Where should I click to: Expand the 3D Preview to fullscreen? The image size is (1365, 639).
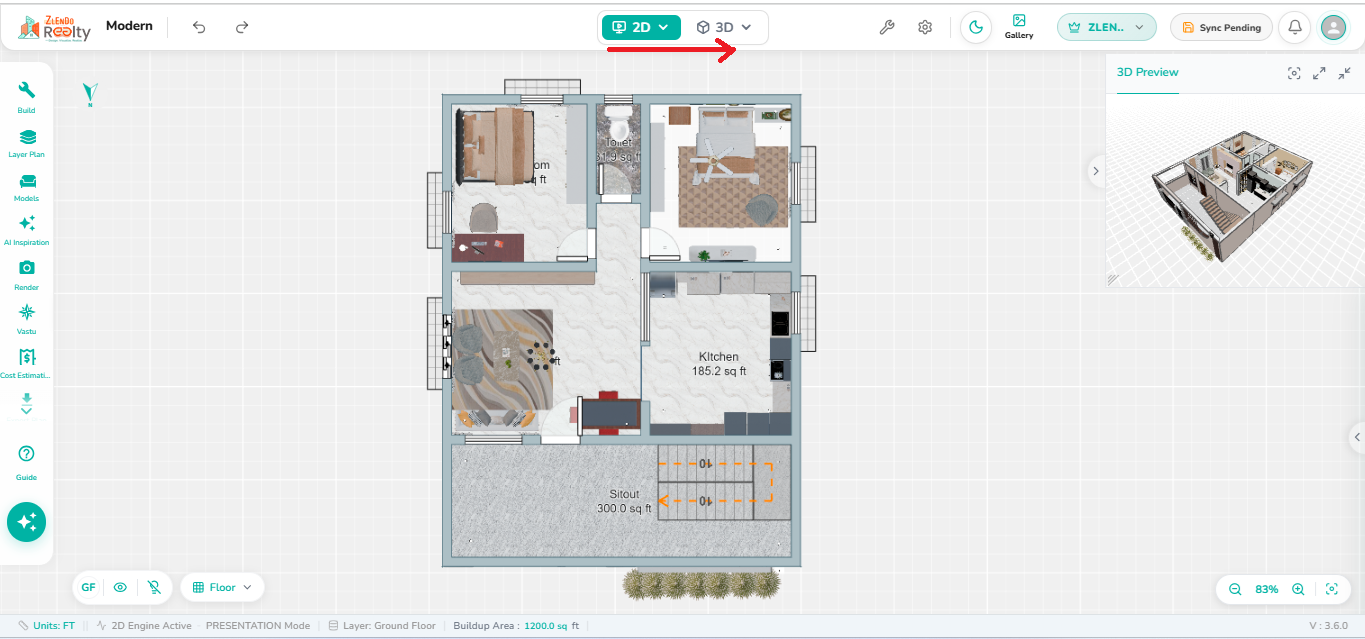point(1319,73)
